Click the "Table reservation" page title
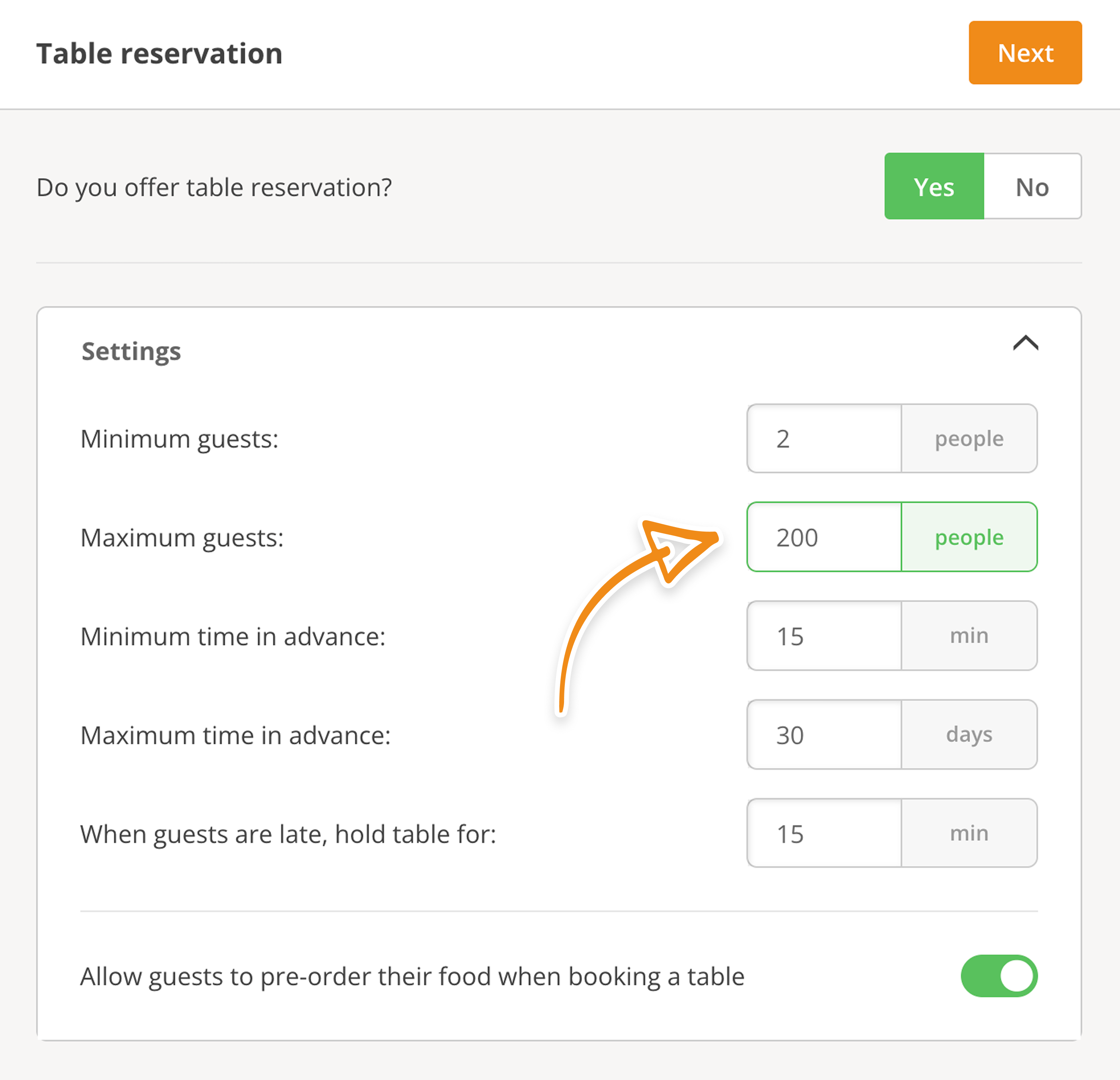Screen dimensions: 1120x1080 159,54
